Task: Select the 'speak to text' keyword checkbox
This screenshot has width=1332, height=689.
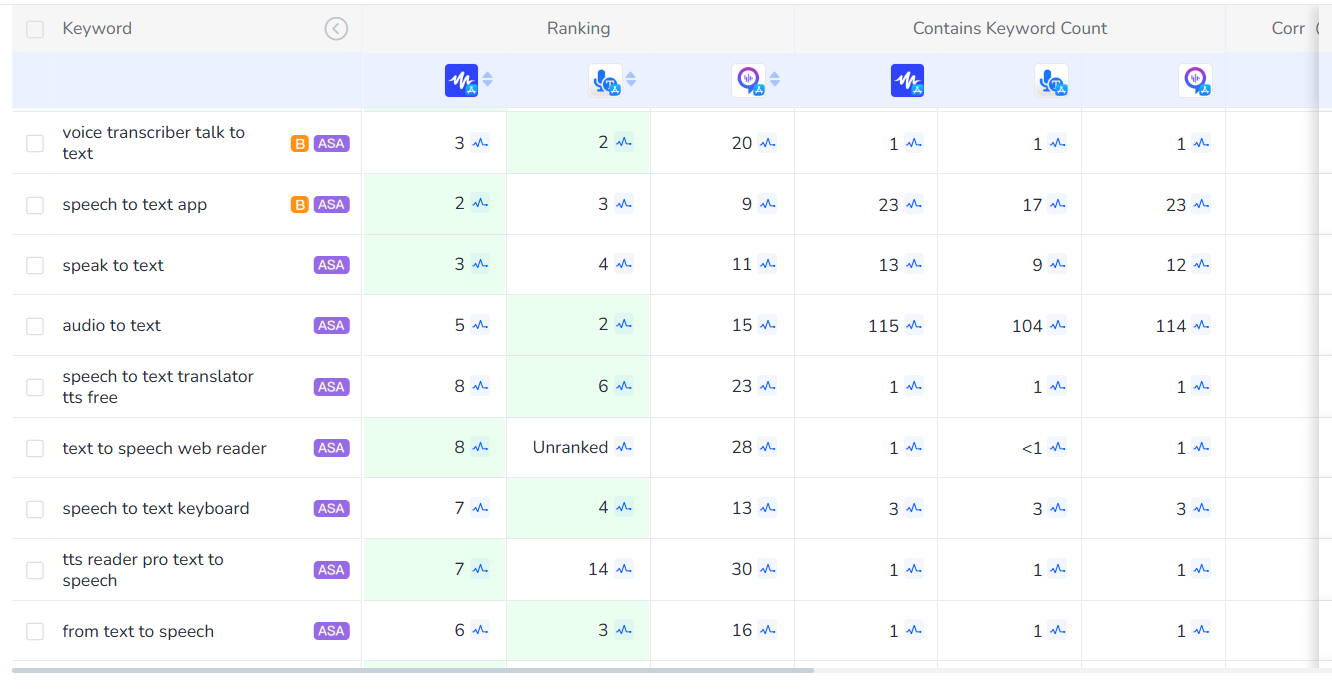Action: coord(35,265)
